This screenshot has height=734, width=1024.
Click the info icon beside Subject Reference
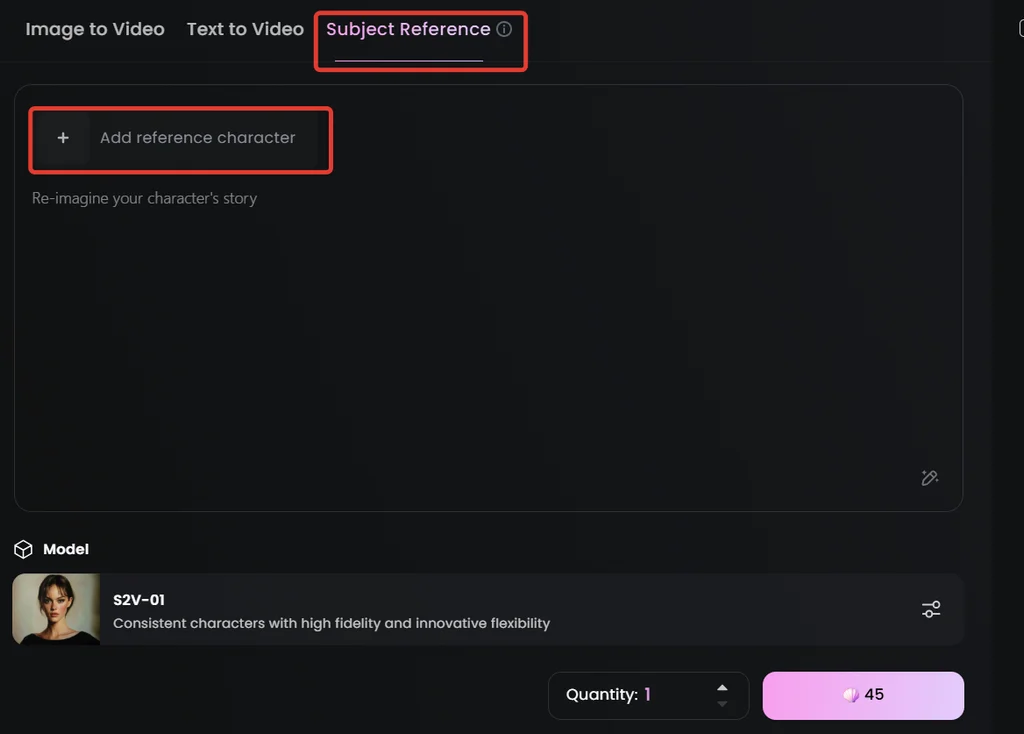(504, 29)
